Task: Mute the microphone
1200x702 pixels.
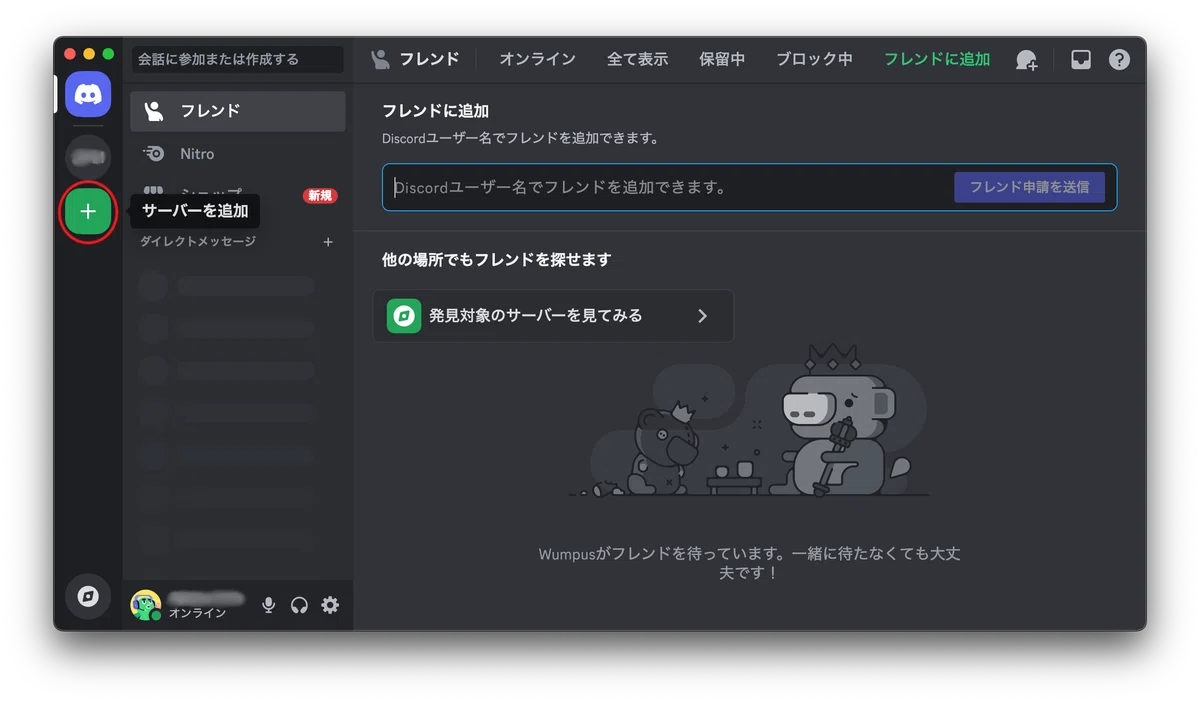Action: (268, 605)
